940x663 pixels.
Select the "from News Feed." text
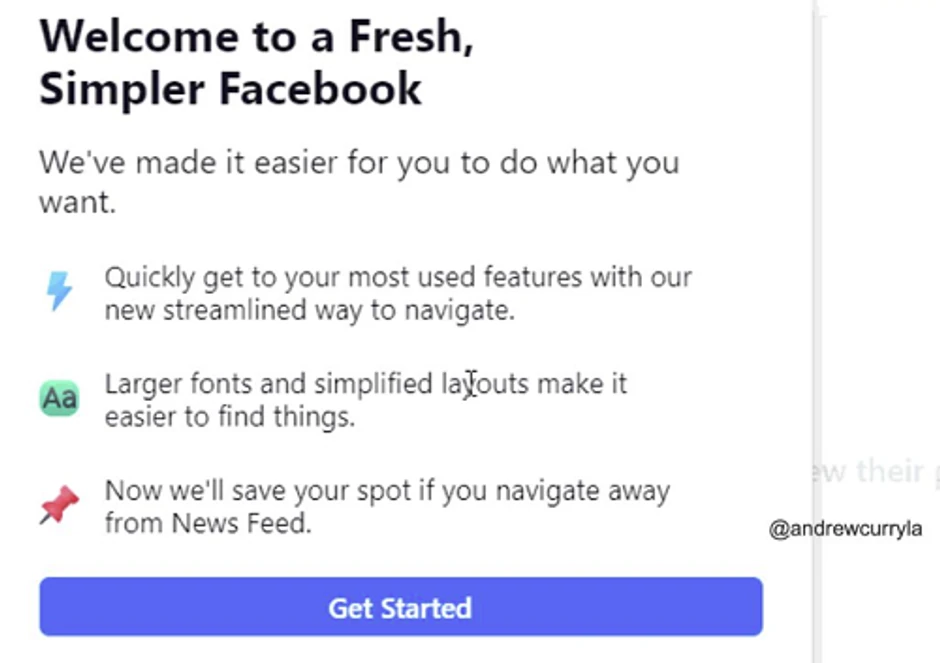208,522
